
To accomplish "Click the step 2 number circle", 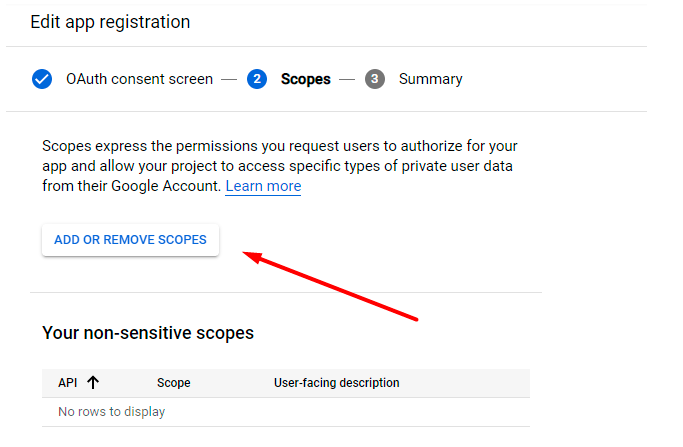I will click(257, 79).
